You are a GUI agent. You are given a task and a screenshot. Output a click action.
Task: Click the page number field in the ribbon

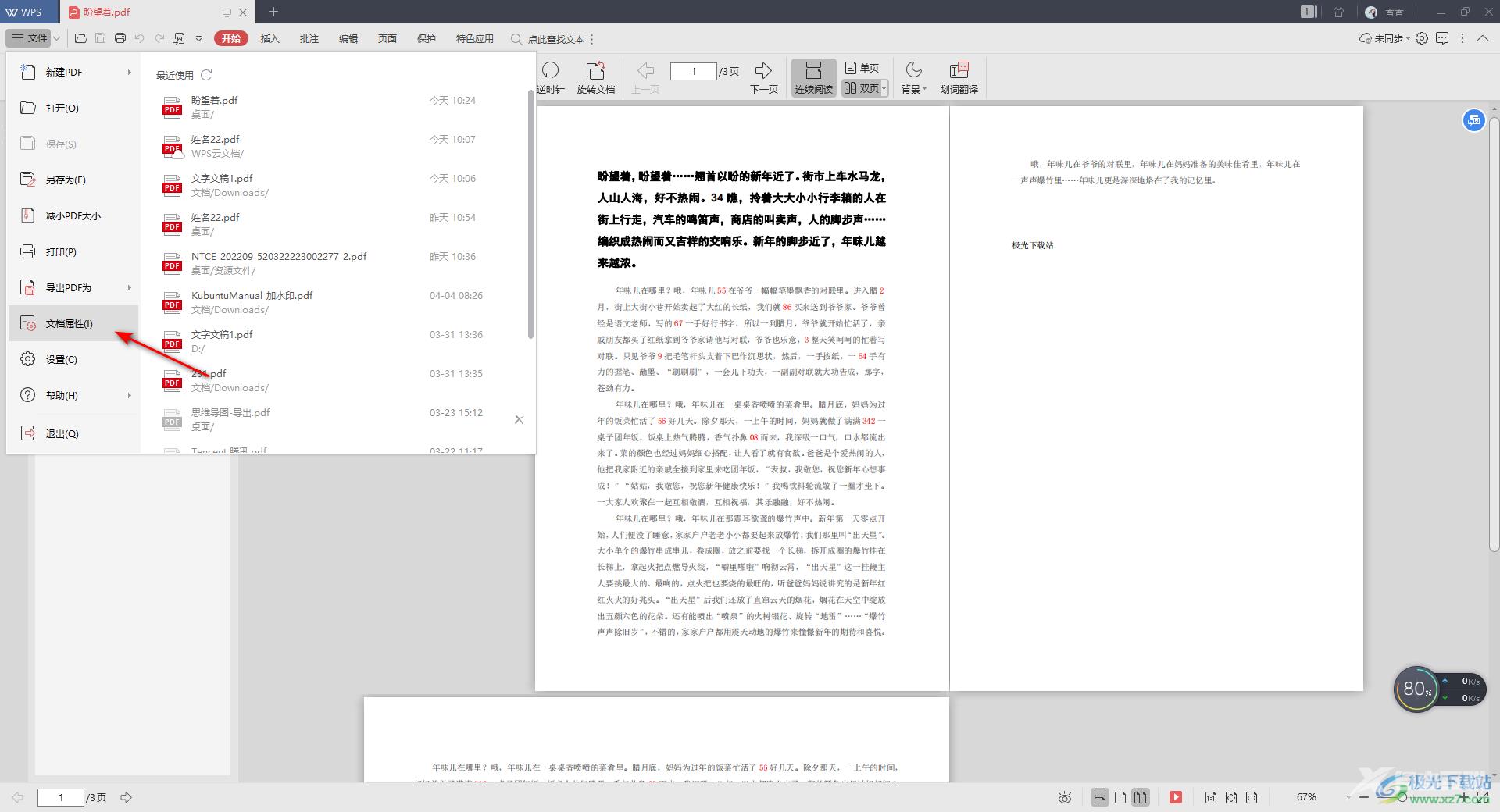point(693,71)
